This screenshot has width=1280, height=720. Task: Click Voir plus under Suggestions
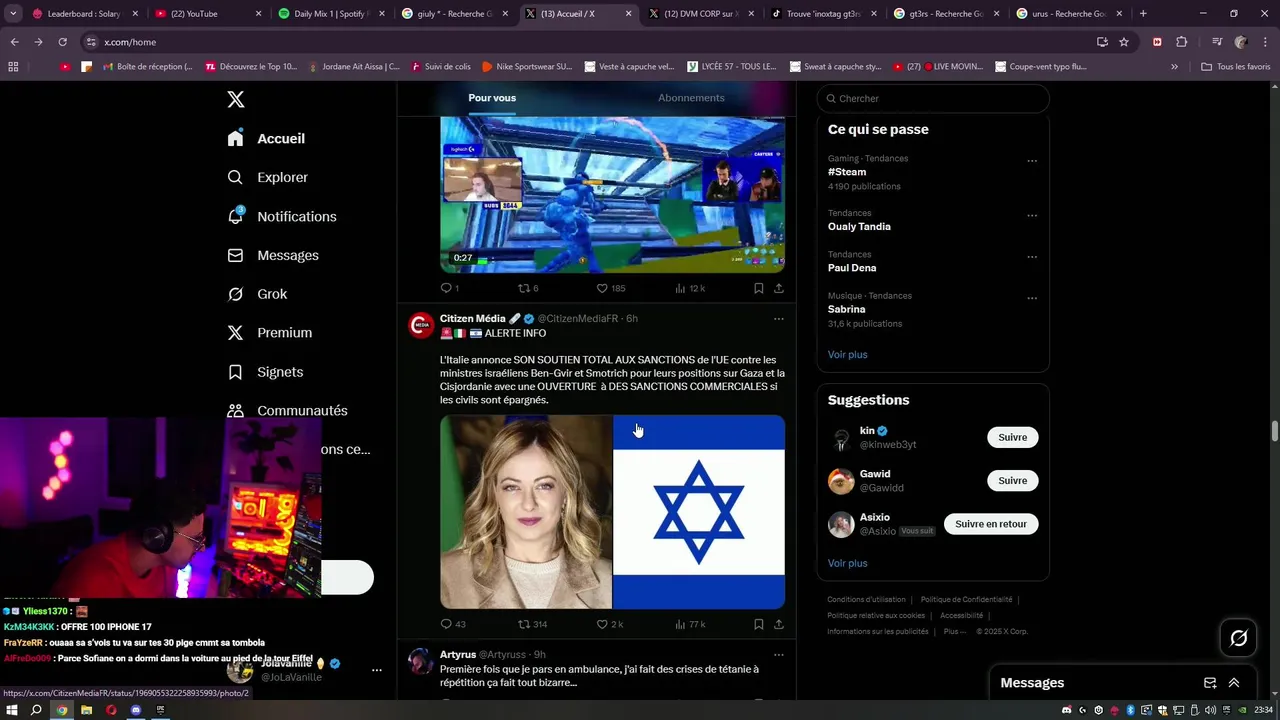point(847,563)
